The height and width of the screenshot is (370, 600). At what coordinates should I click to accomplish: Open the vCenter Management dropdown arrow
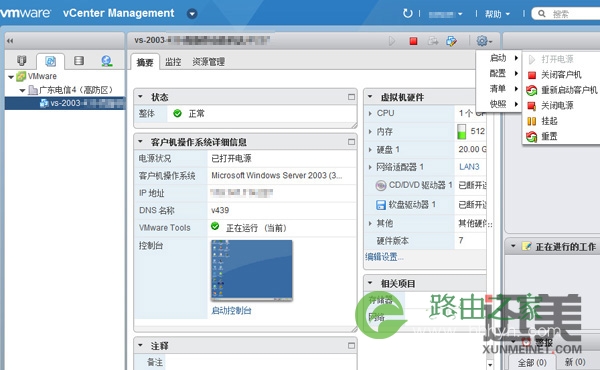192,14
